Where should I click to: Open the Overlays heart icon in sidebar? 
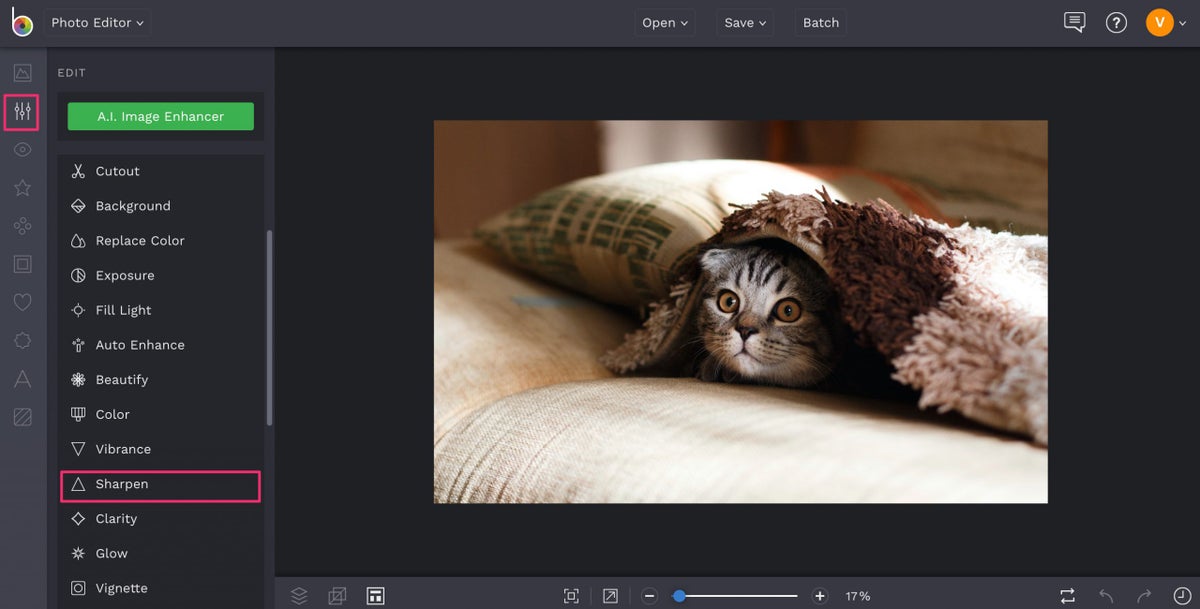[x=22, y=302]
